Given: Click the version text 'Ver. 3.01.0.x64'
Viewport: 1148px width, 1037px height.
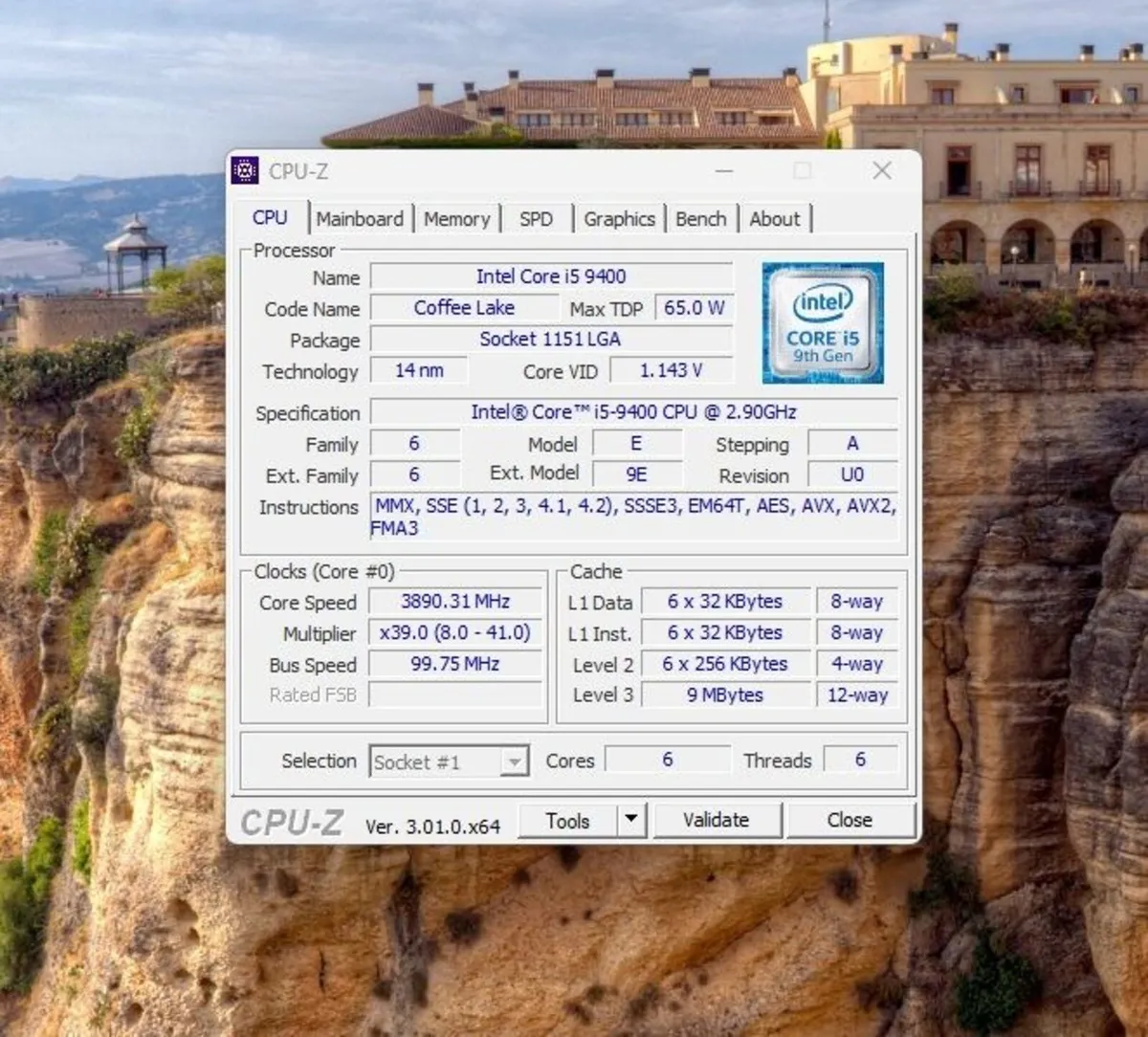Looking at the screenshot, I should (x=432, y=827).
